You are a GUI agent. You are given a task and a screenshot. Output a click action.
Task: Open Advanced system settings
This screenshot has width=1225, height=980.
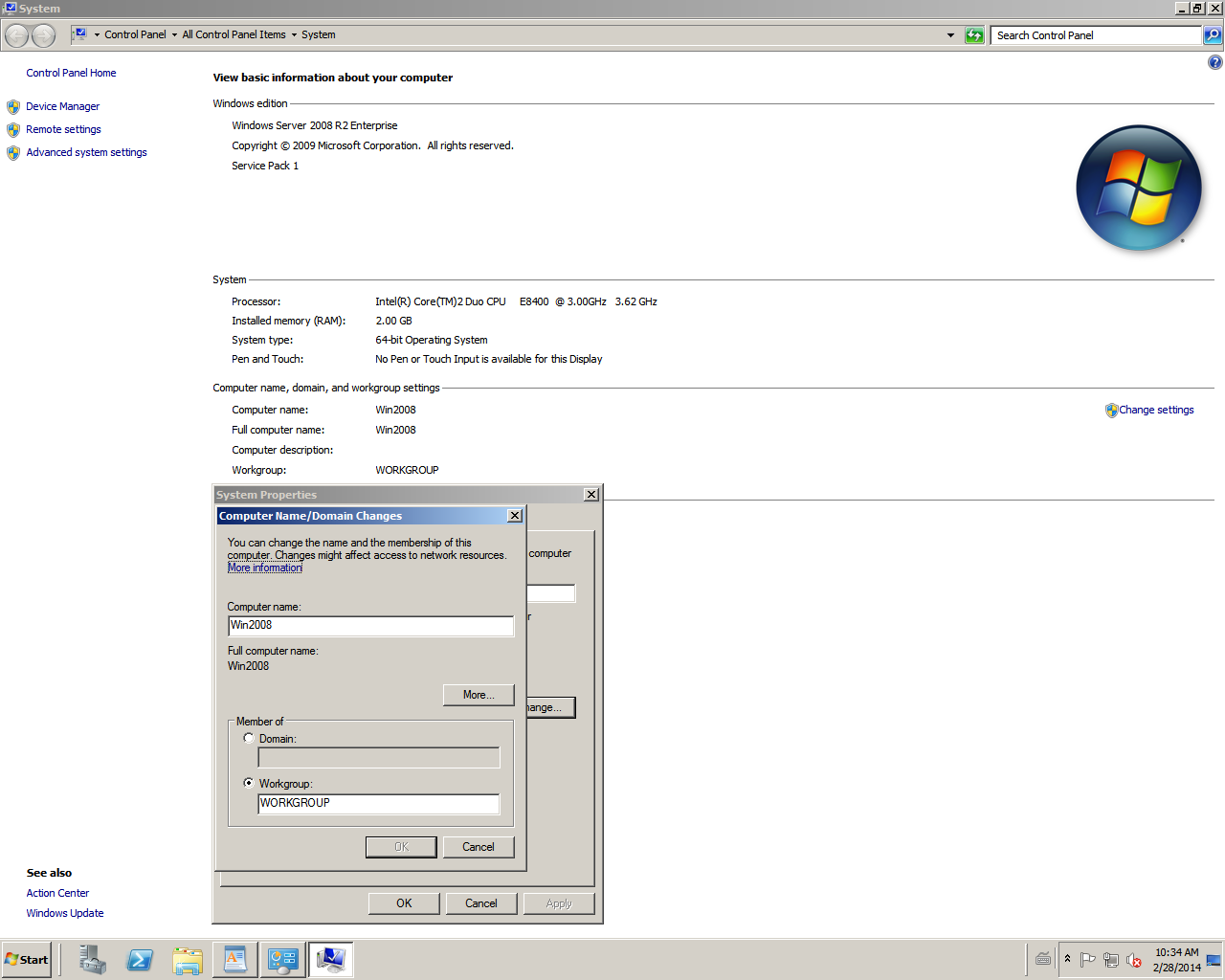pos(86,152)
